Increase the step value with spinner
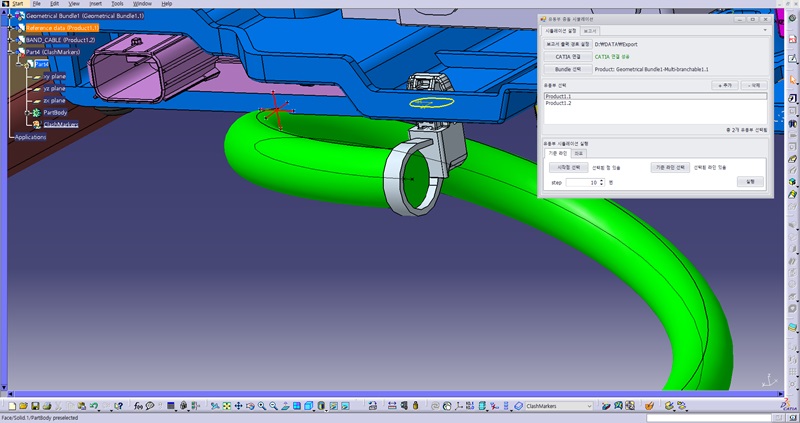 point(601,180)
